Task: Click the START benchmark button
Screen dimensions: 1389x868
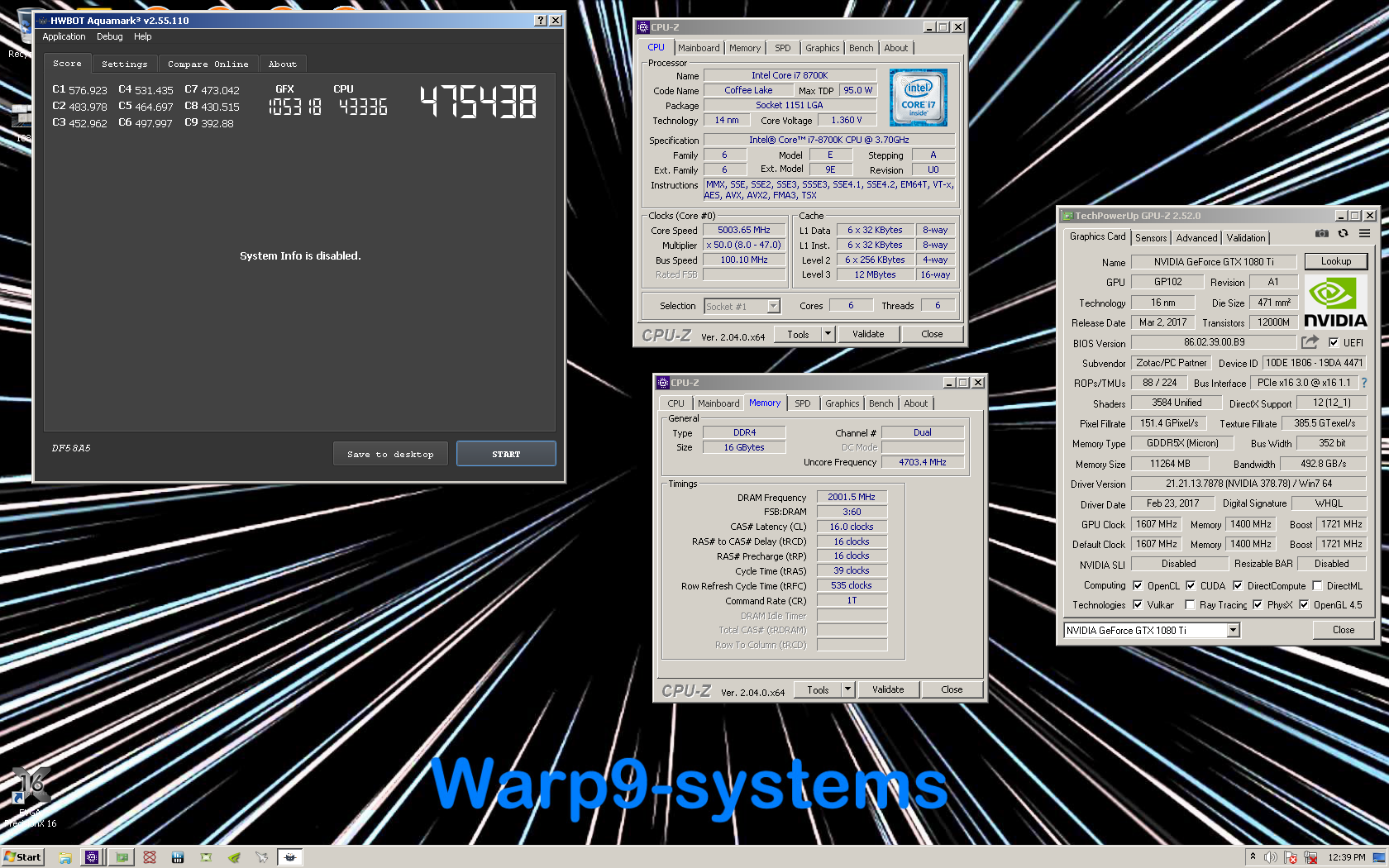Action: tap(506, 454)
